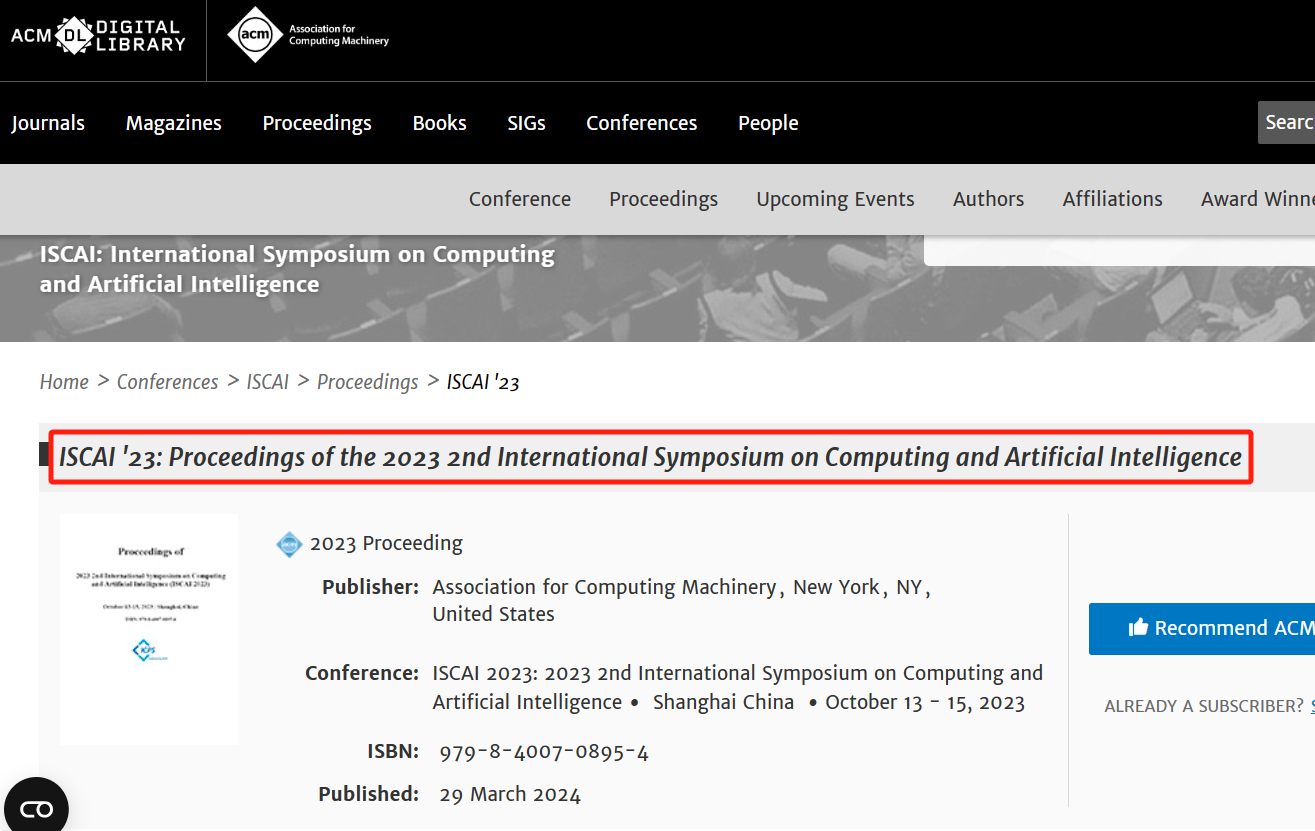
Task: Open the Magazines menu
Action: pyautogui.click(x=174, y=123)
